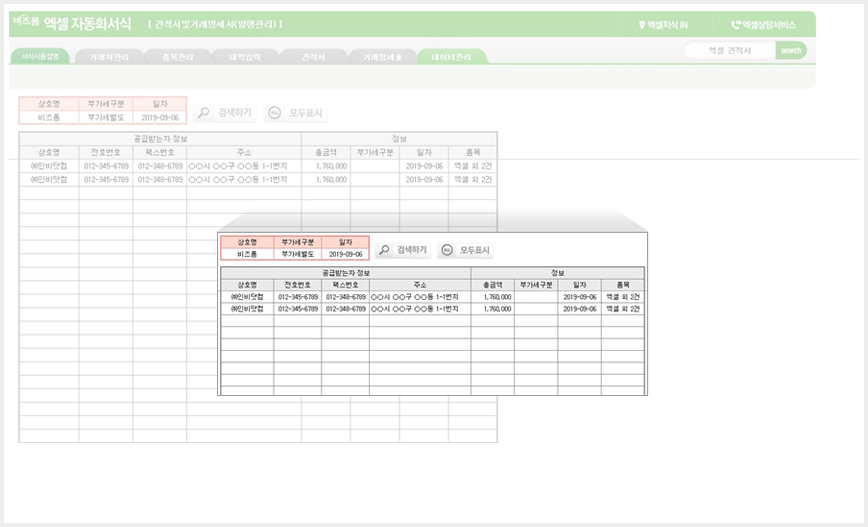868x527 pixels.
Task: Select second row 012-345-6789 cell on background sheet
Action: point(106,179)
